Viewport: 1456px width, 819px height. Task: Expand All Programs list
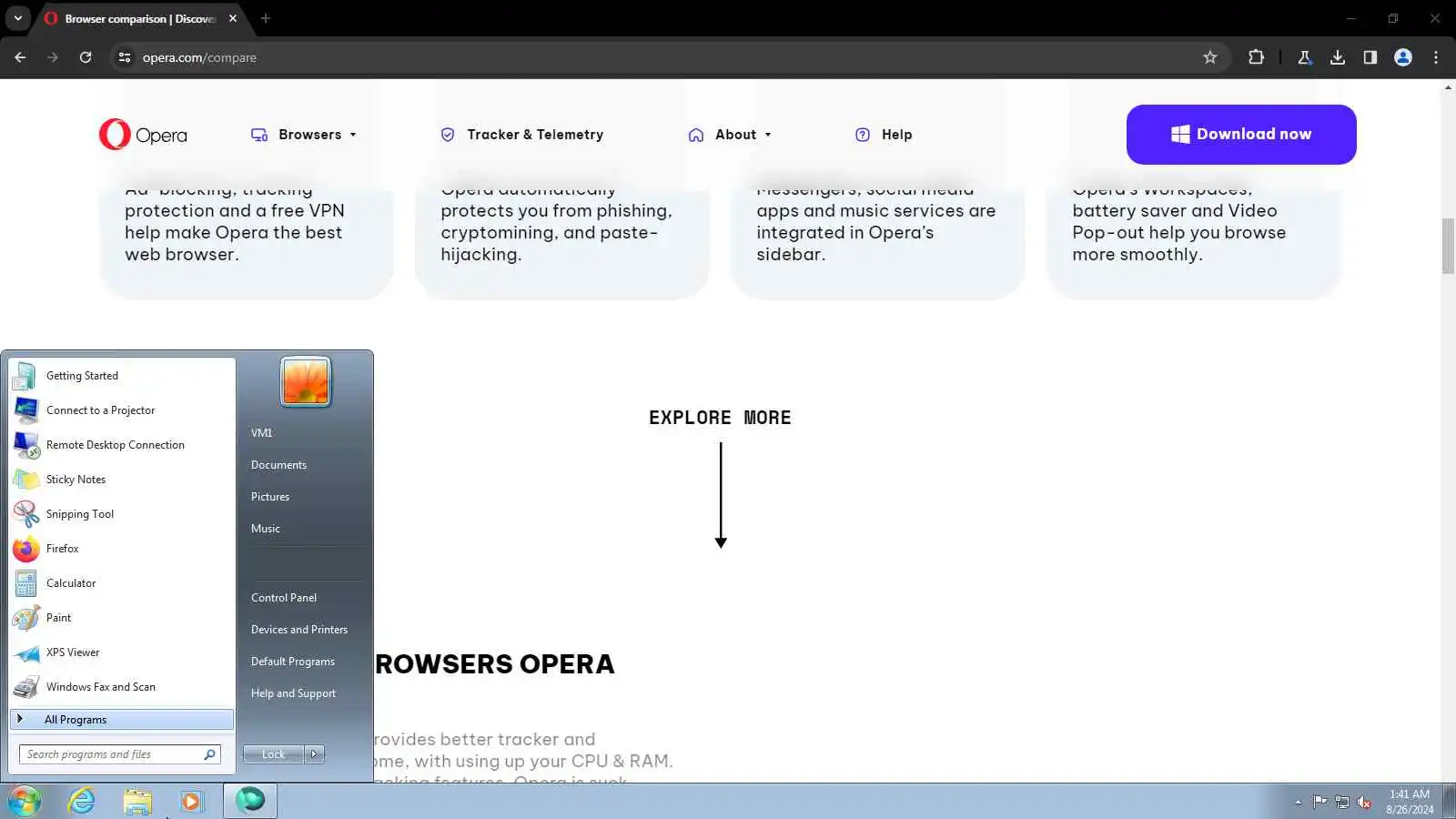tap(122, 720)
